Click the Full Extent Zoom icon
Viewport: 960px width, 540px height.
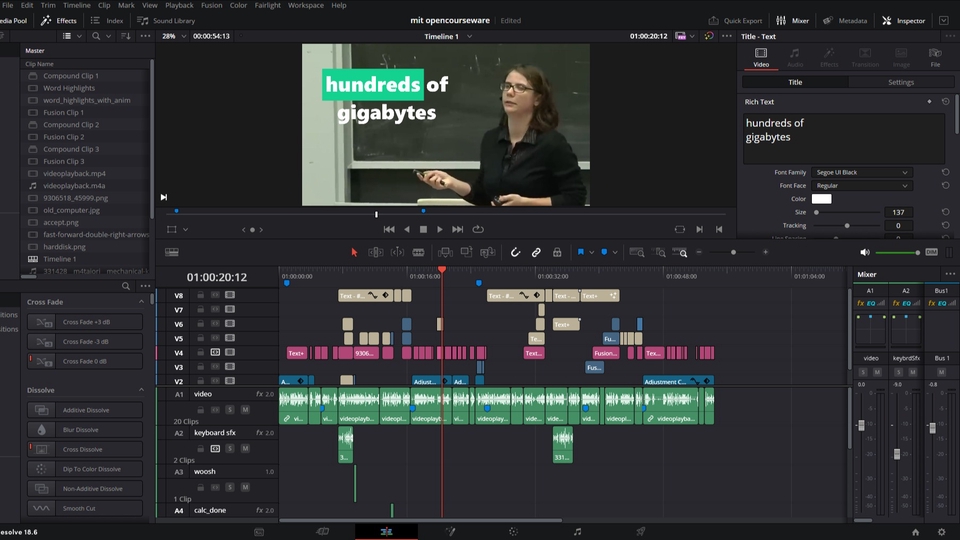point(637,252)
